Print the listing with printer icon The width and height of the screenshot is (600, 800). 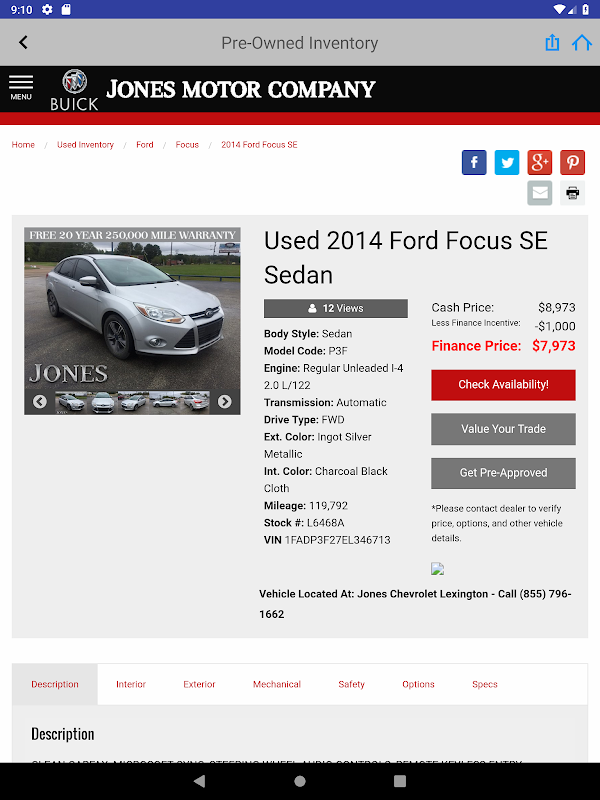pyautogui.click(x=572, y=193)
